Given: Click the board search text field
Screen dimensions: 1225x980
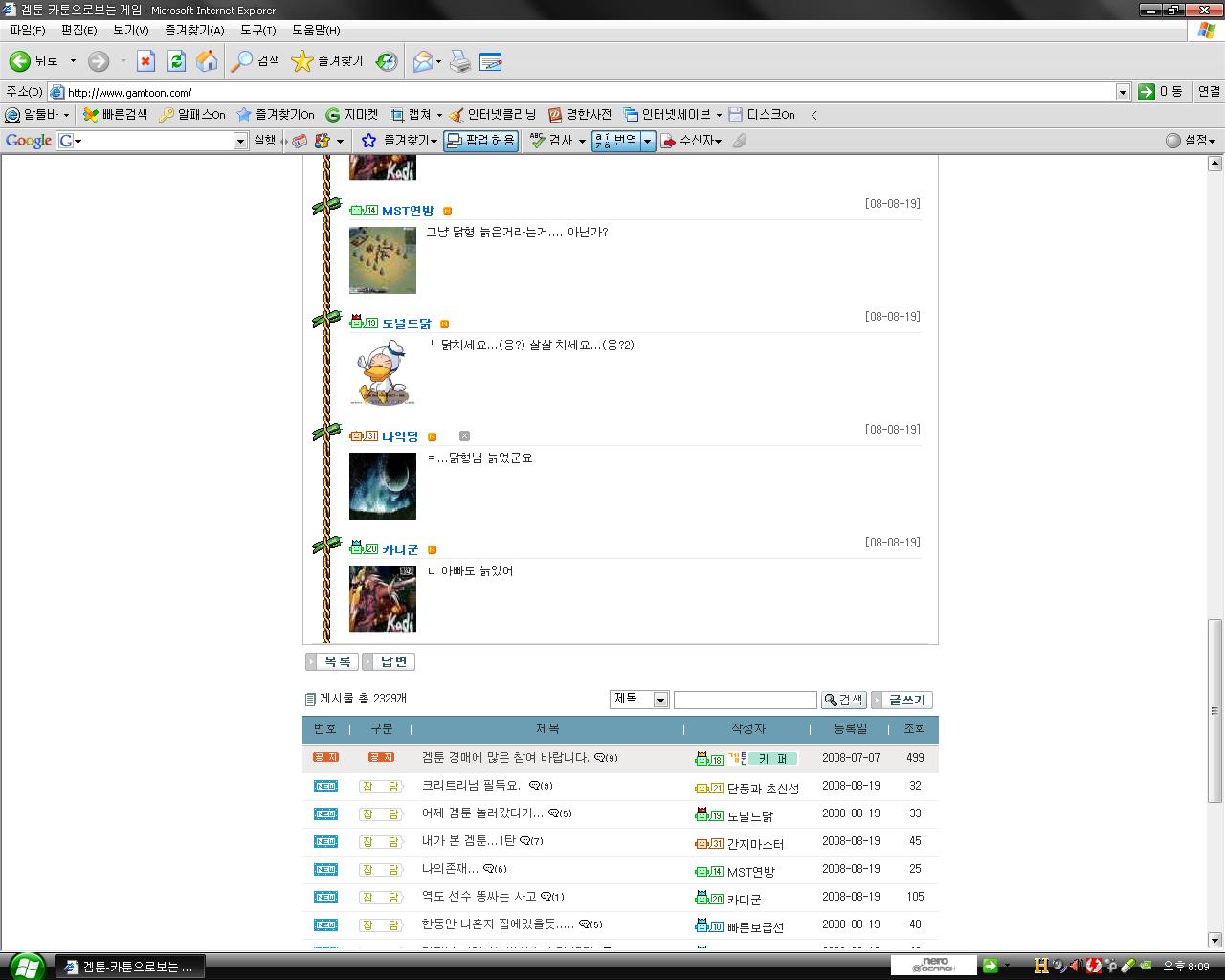Looking at the screenshot, I should coord(745,700).
